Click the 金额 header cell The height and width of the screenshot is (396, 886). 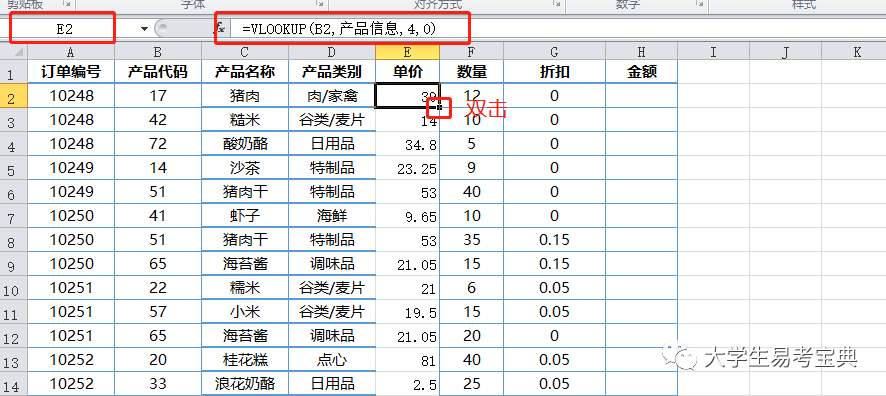point(641,72)
